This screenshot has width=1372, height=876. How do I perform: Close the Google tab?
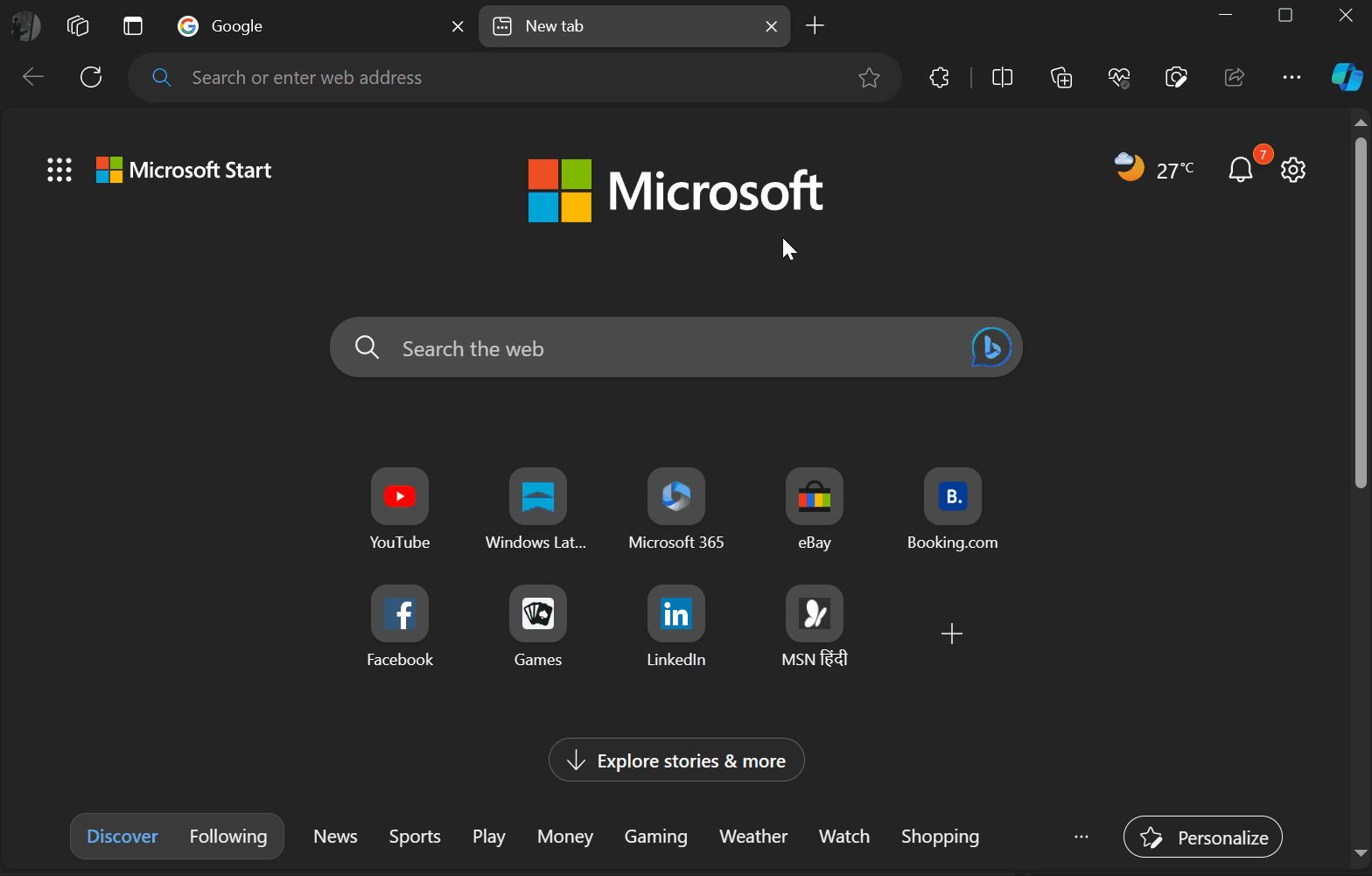[458, 26]
